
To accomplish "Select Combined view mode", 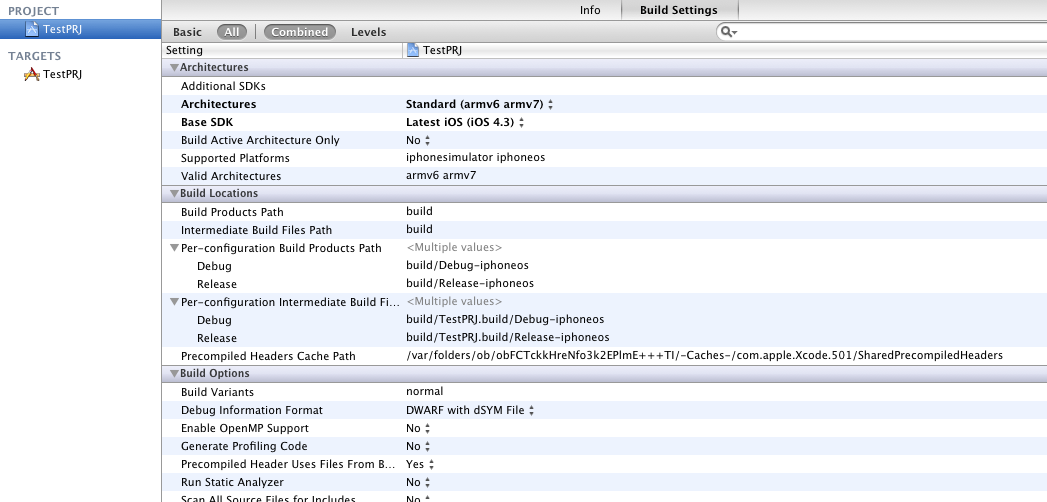I will pos(299,32).
